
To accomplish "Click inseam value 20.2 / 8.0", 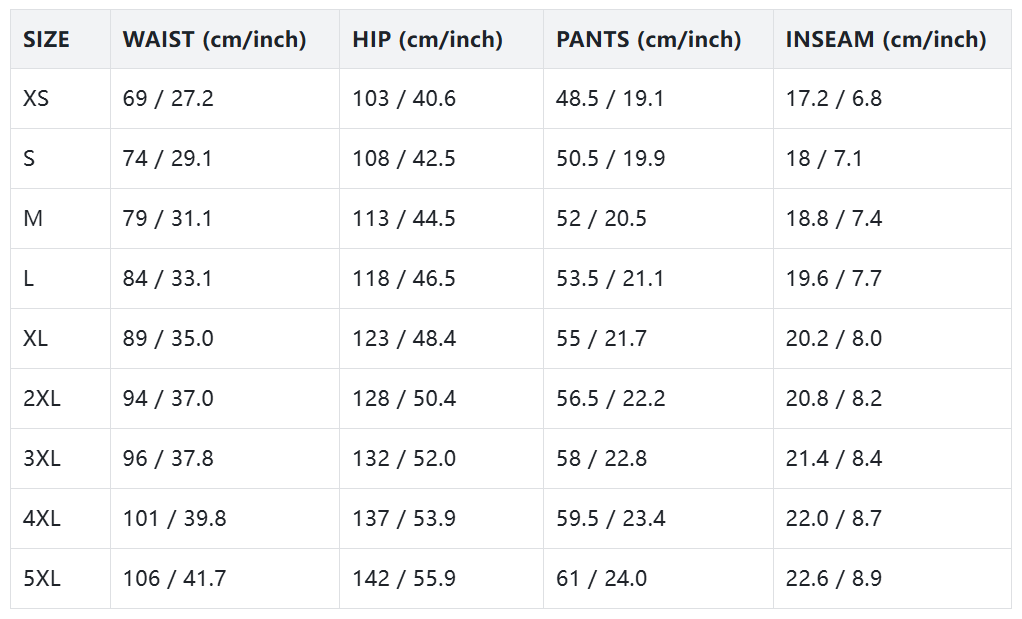I will 834,339.
